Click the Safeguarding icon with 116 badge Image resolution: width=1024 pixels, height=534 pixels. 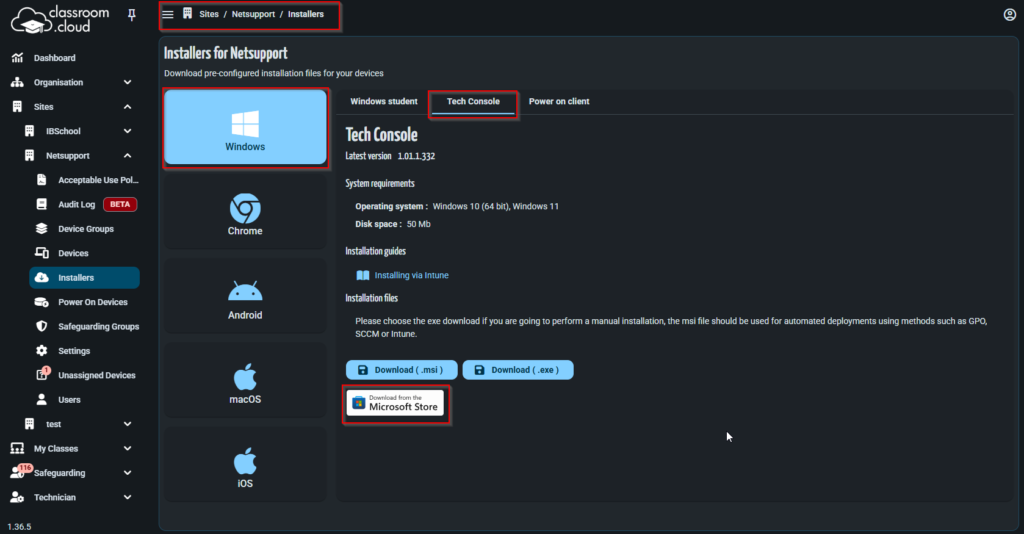click(20, 471)
